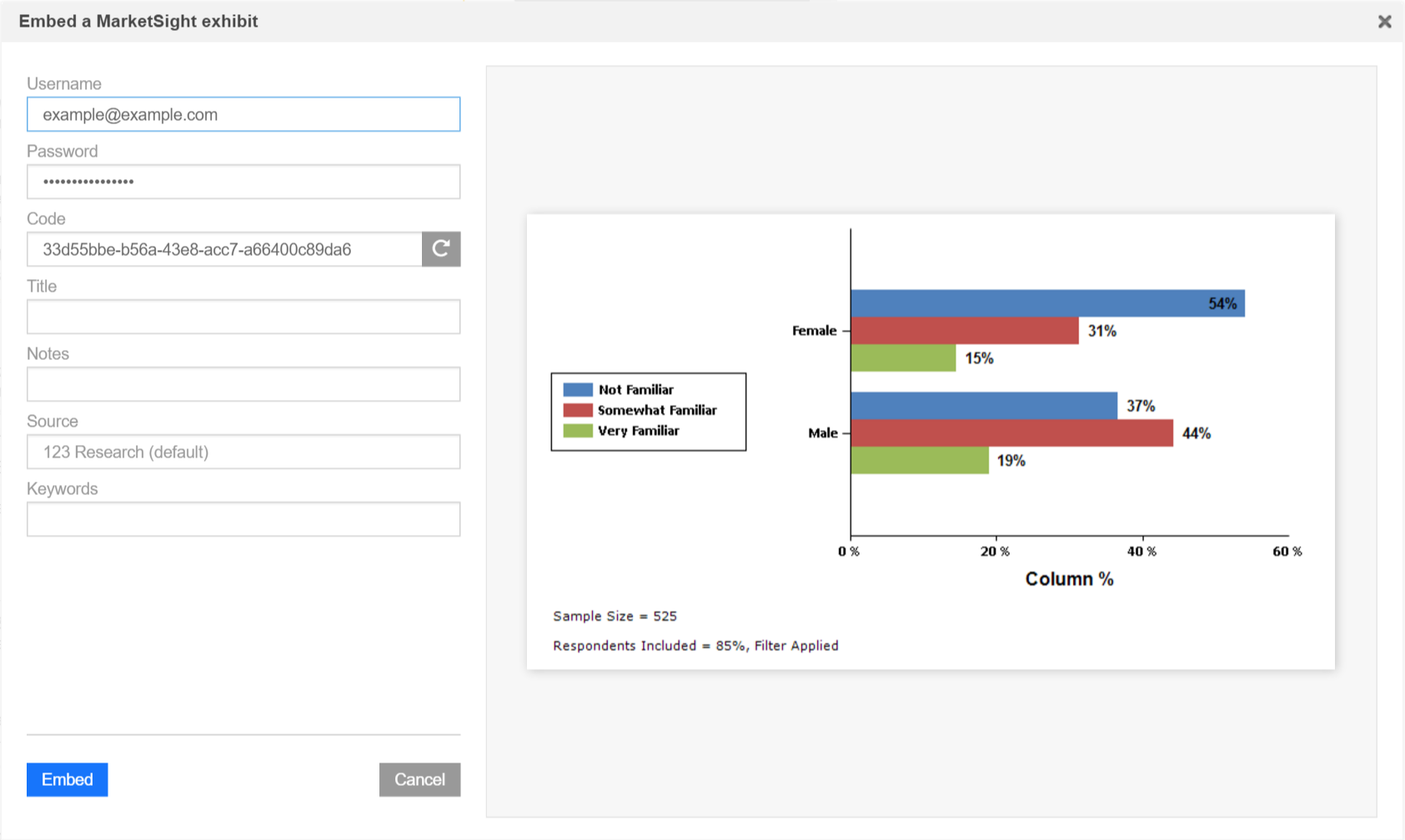Click the Cancel button
The width and height of the screenshot is (1405, 840).
[419, 779]
